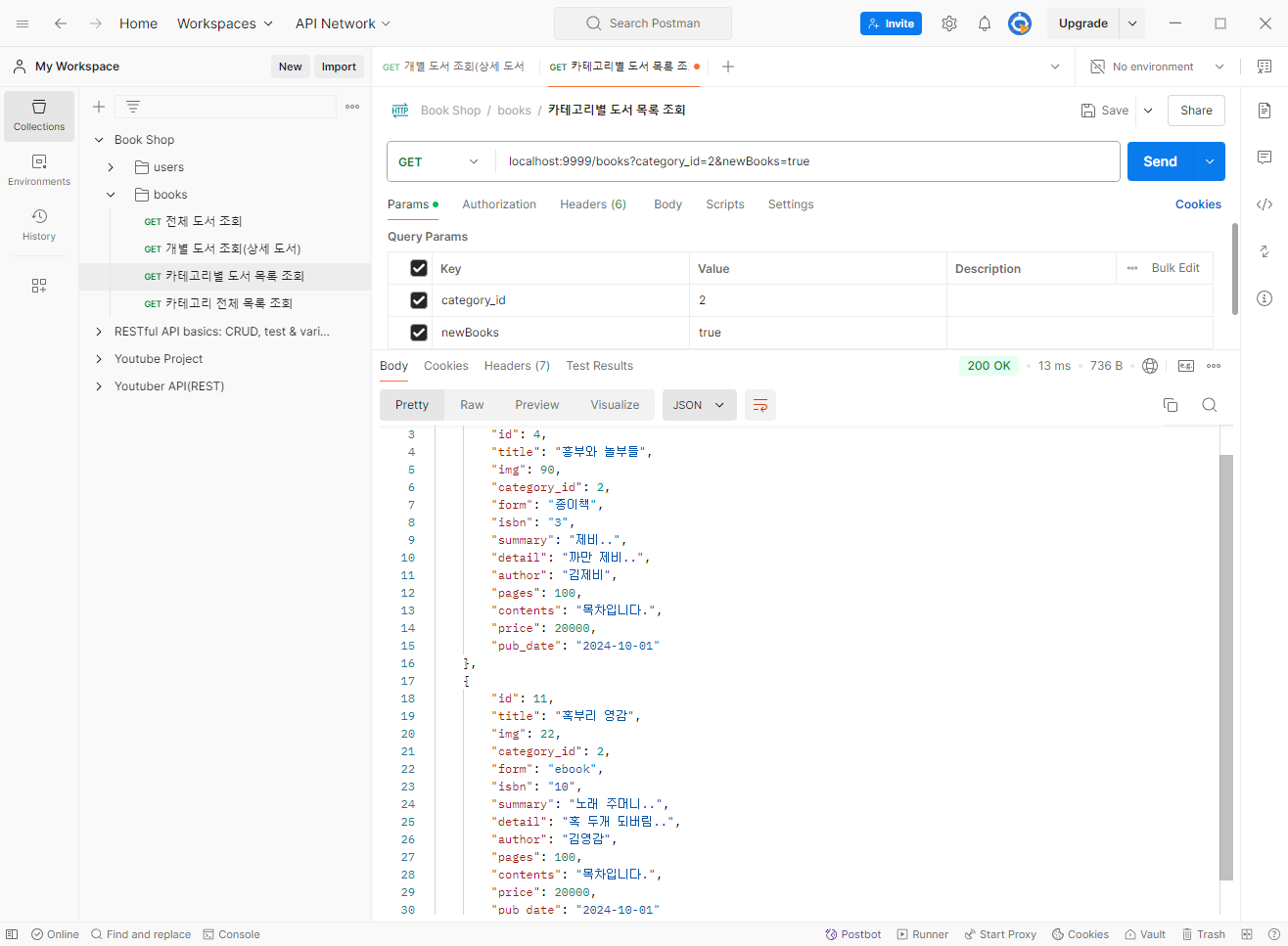Search within the response body
The height and width of the screenshot is (946, 1288).
(1210, 405)
